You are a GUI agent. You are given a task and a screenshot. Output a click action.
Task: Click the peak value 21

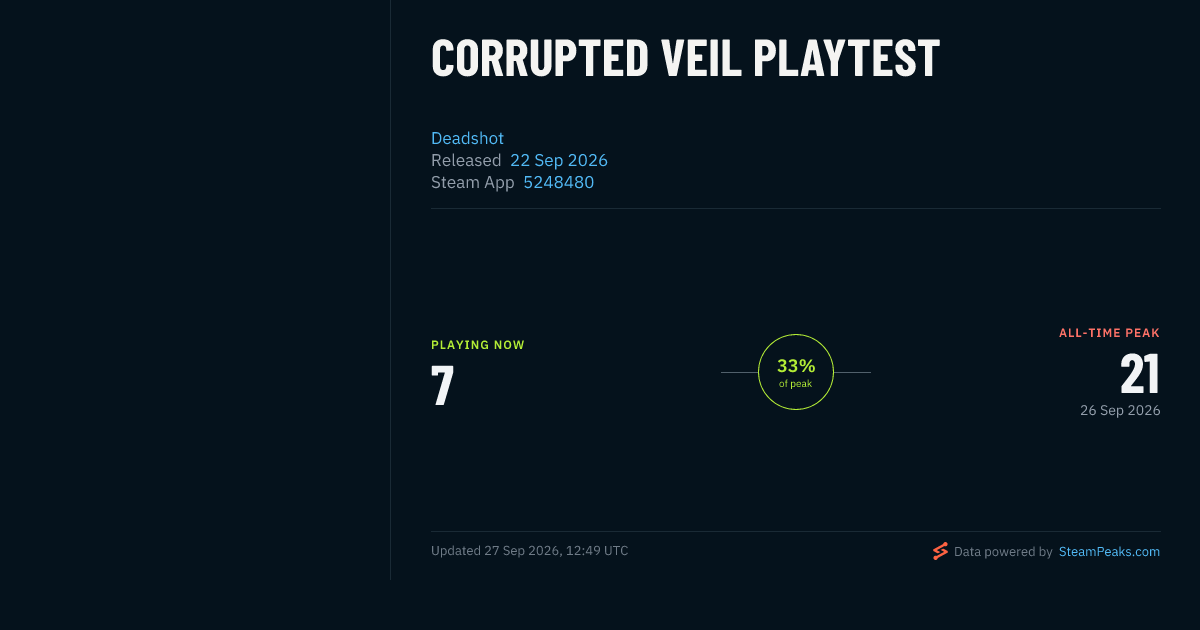coord(1140,374)
